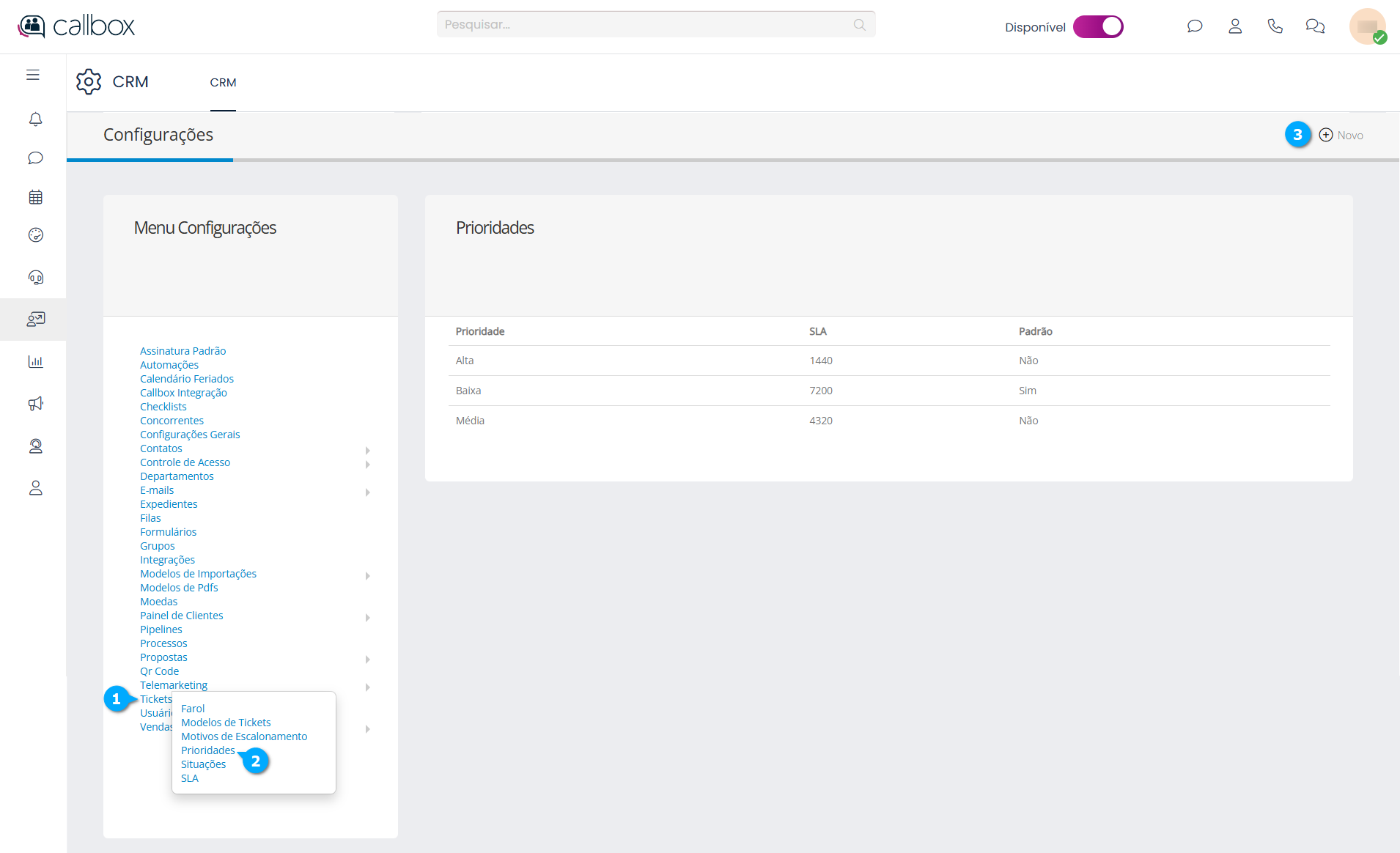Open the Departamentos settings link
The width and height of the screenshot is (1400, 853).
click(x=177, y=476)
